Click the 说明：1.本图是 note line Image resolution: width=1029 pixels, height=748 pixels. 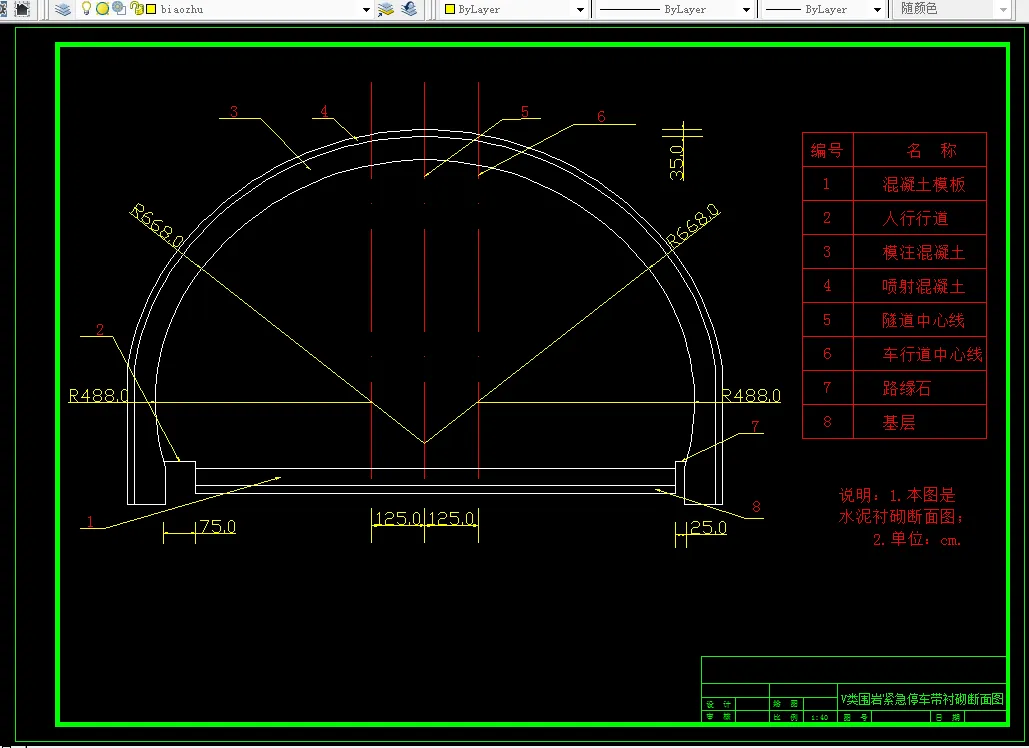(897, 495)
